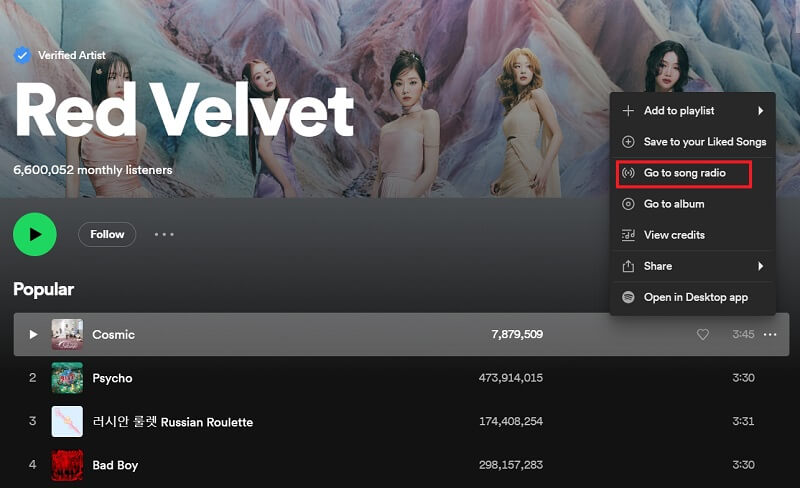Click the 6,600,052 monthly listeners text
Viewport: 800px width, 488px height.
click(93, 170)
